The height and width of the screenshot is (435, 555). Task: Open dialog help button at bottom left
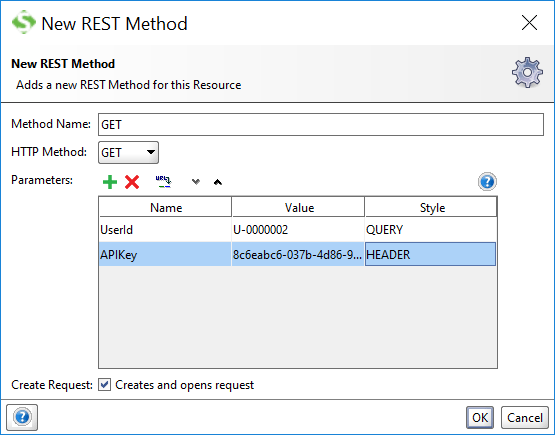[x=22, y=417]
